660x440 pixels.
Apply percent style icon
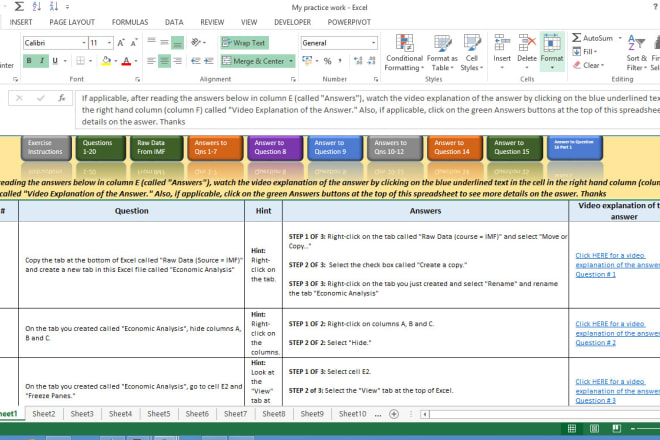point(327,61)
